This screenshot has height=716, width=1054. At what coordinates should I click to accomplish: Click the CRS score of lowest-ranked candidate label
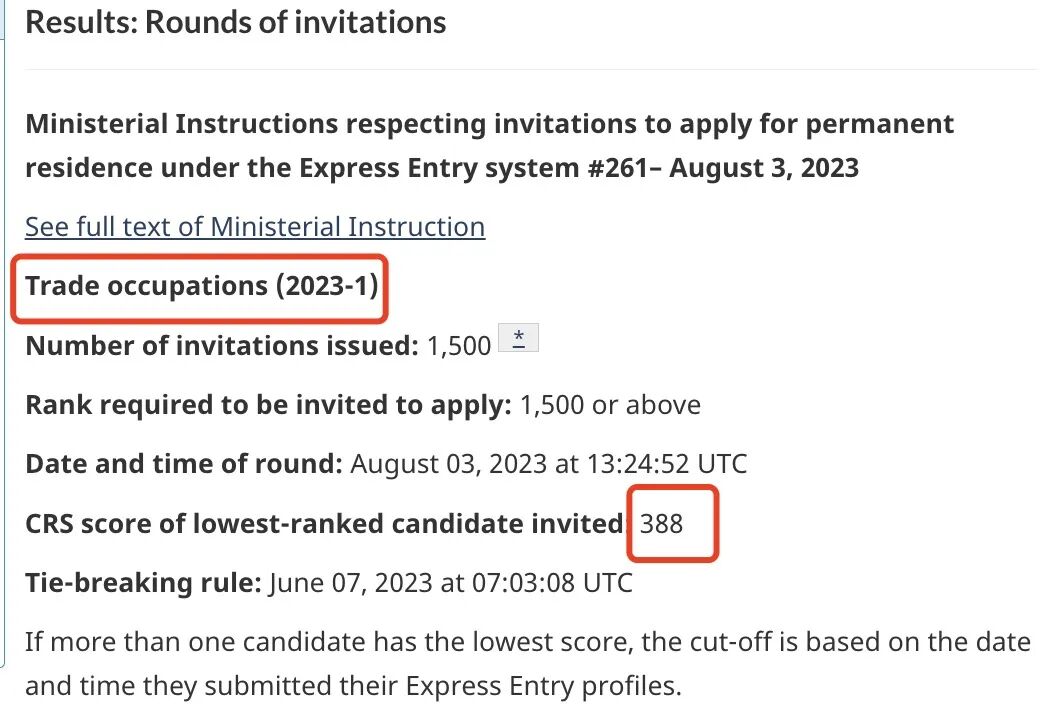(x=326, y=524)
